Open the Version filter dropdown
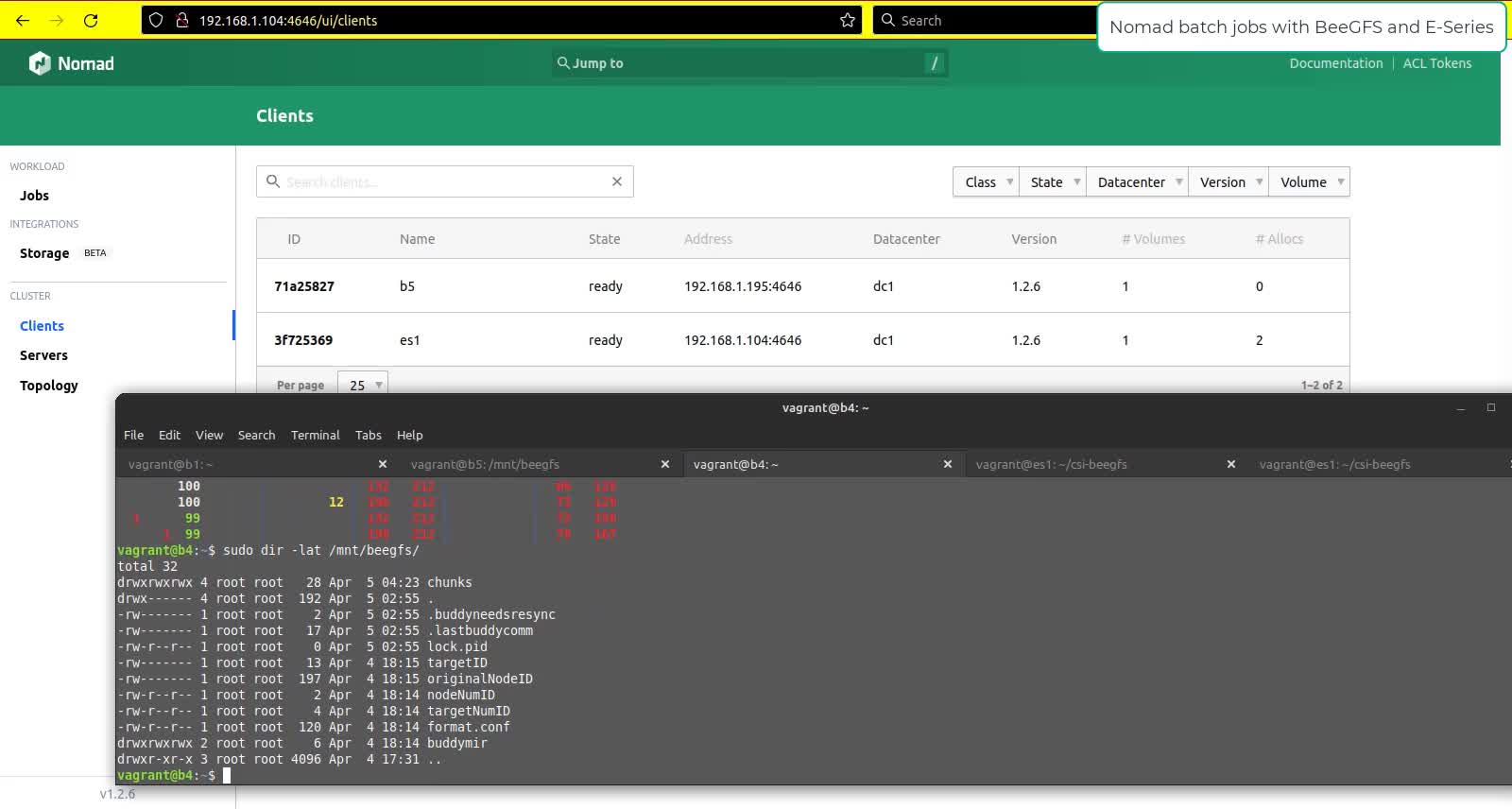Image resolution: width=1512 pixels, height=809 pixels. [1228, 181]
